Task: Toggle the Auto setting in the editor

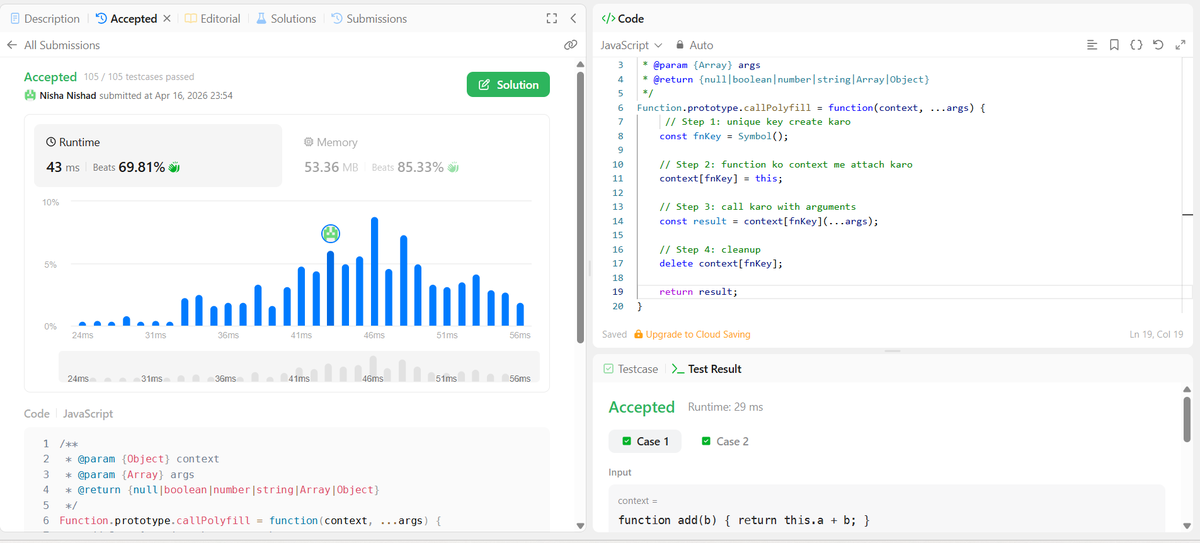Action: (x=695, y=45)
